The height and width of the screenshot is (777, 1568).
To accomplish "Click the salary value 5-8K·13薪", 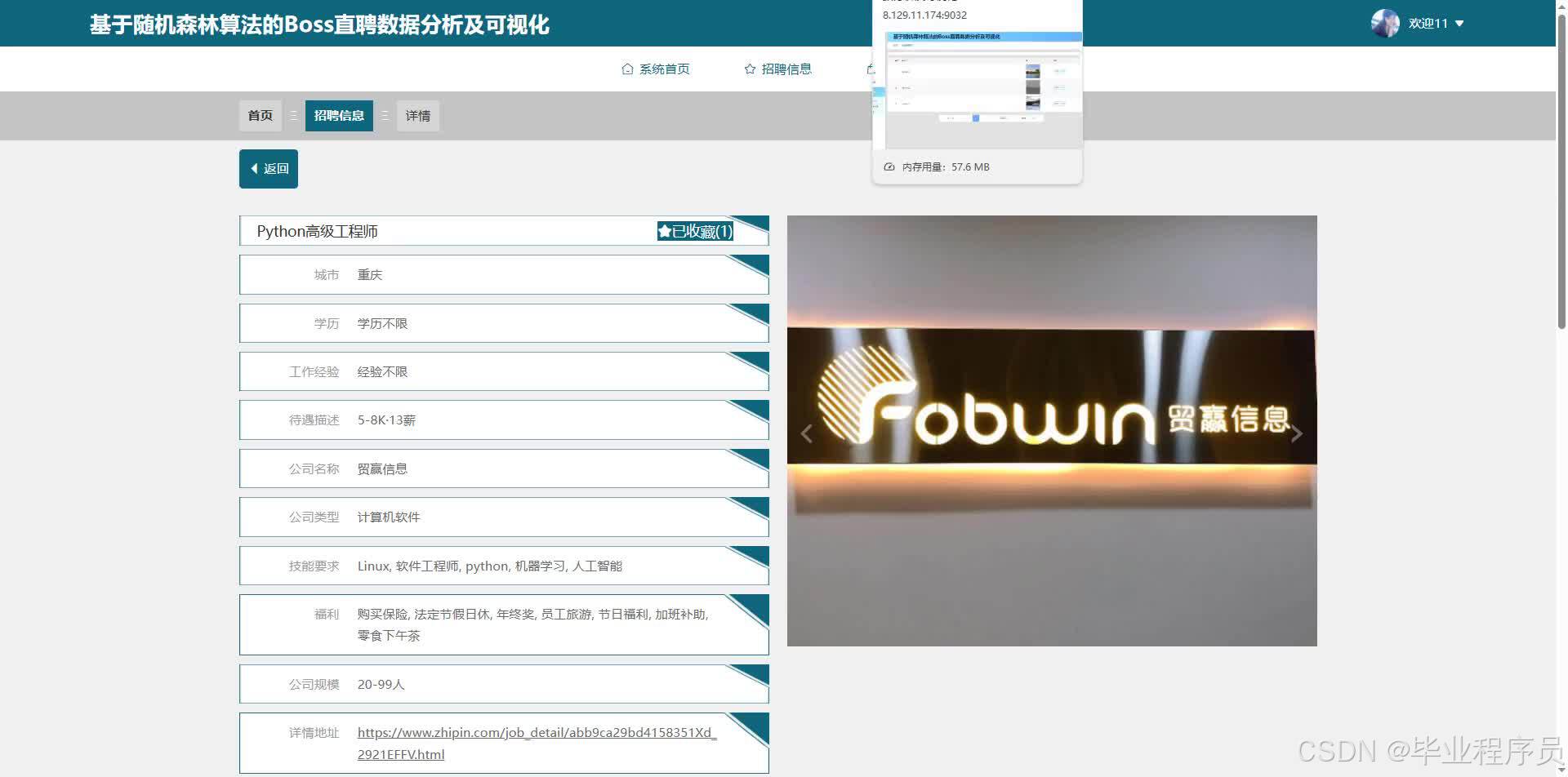I will click(x=386, y=420).
